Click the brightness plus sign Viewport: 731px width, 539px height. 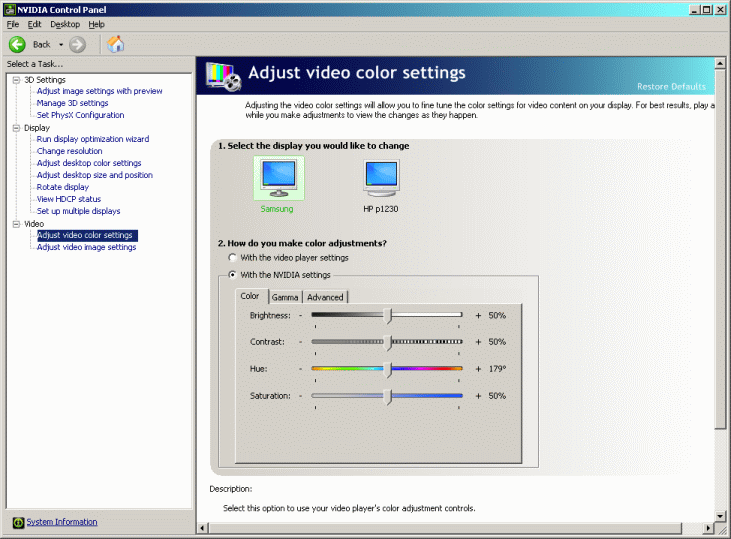pyautogui.click(x=478, y=316)
